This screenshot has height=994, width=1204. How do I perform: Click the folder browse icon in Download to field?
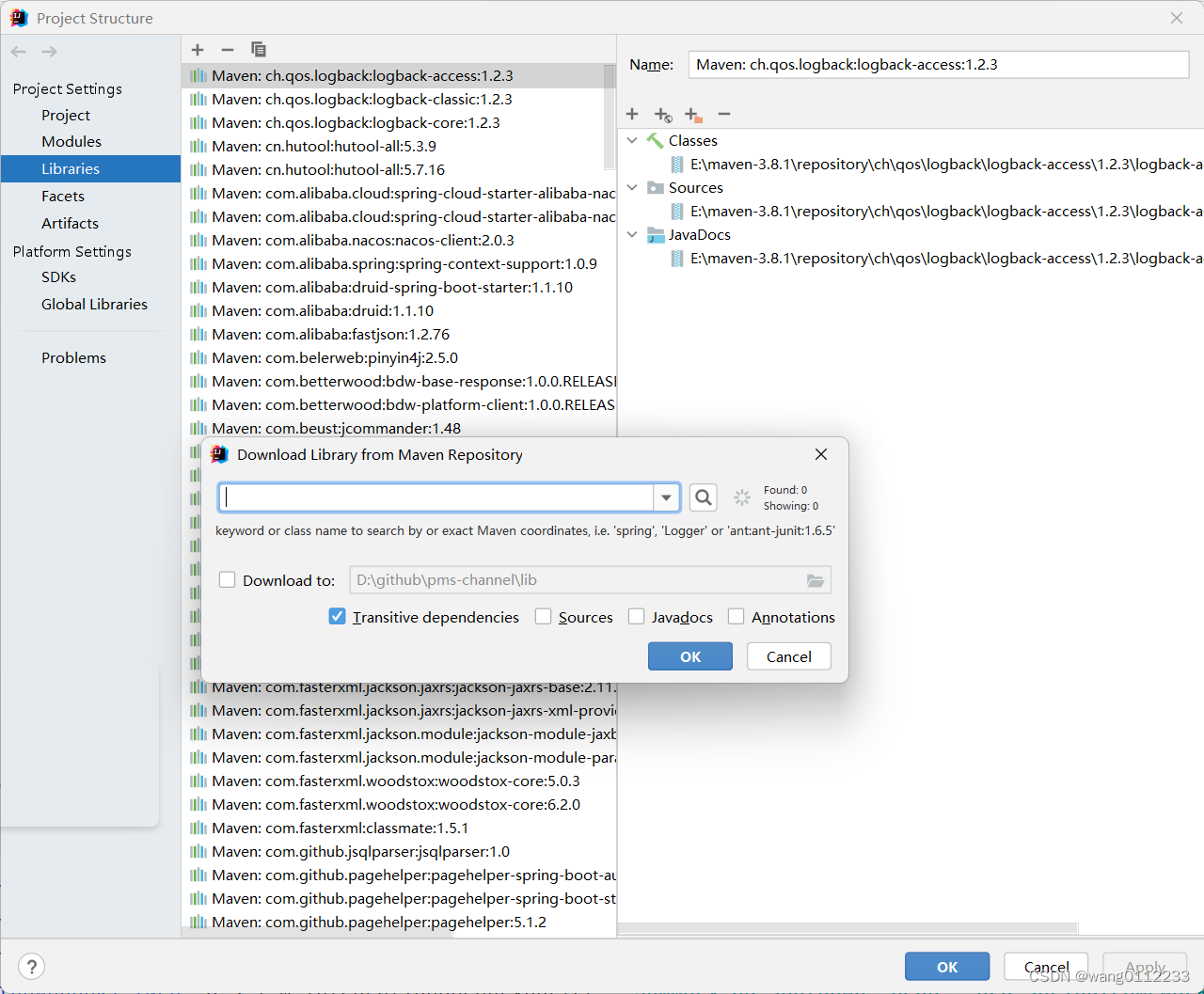click(x=815, y=580)
